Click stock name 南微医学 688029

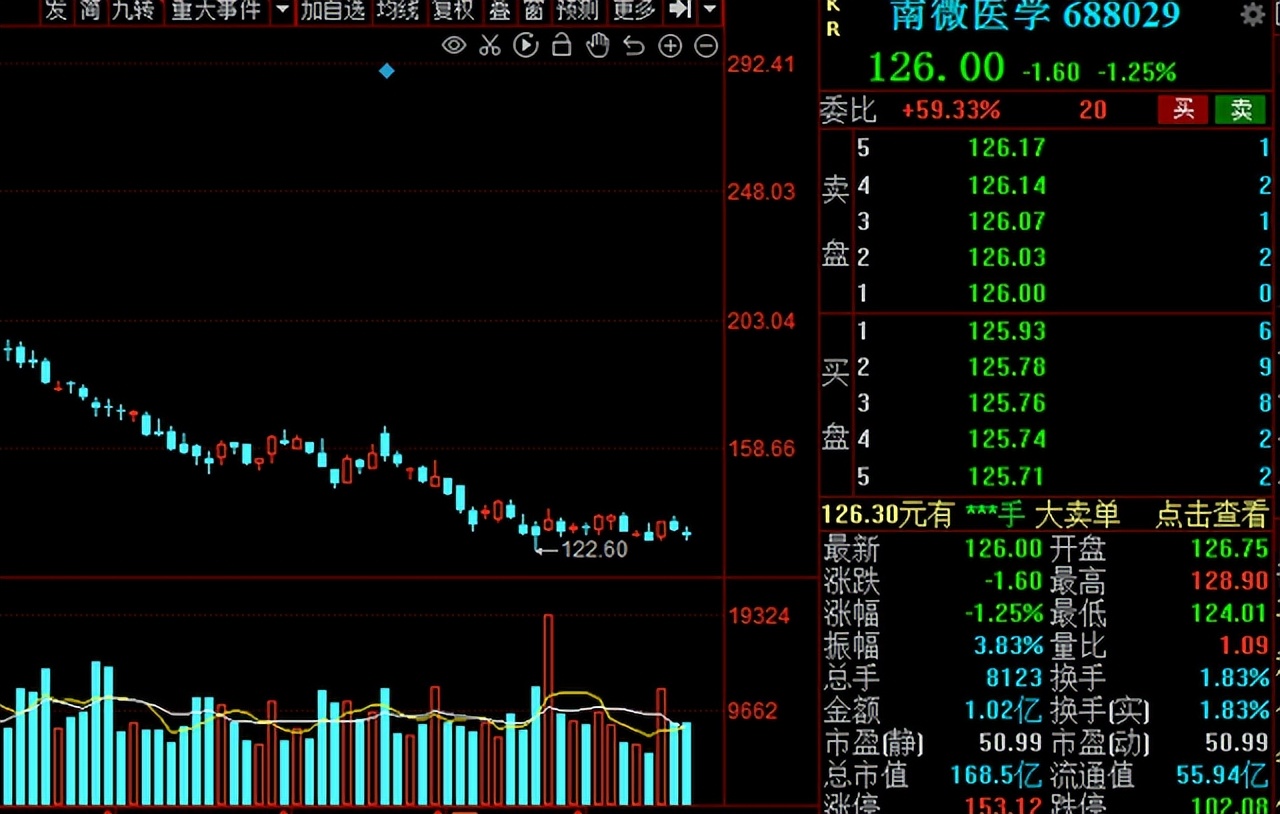tap(1036, 15)
